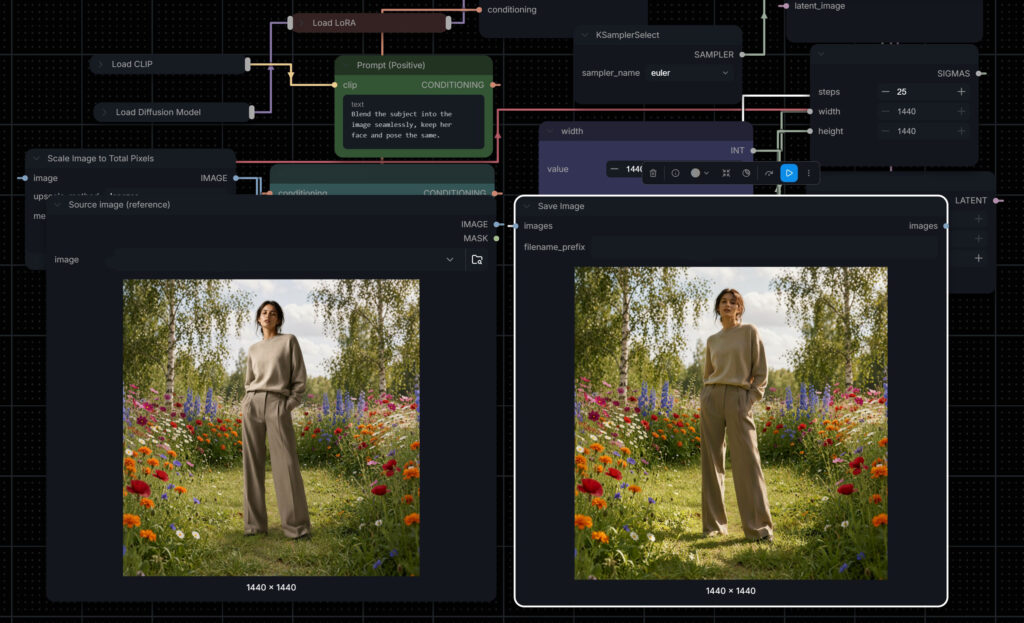Browse files with folder search icon
The height and width of the screenshot is (623, 1024).
point(477,259)
